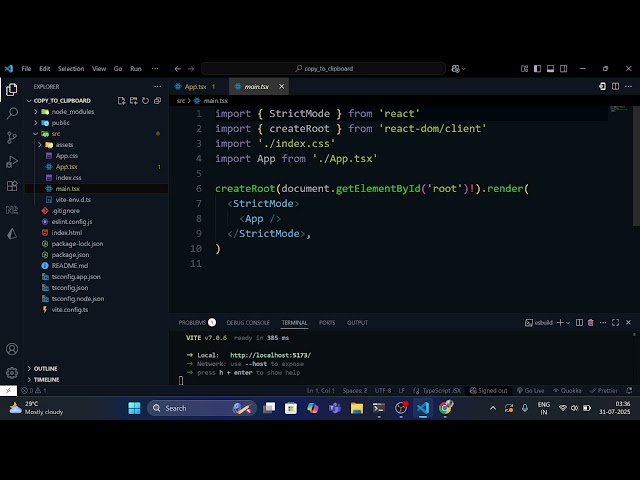
Task: Kill terminal with the trash icon
Action: coord(591,322)
